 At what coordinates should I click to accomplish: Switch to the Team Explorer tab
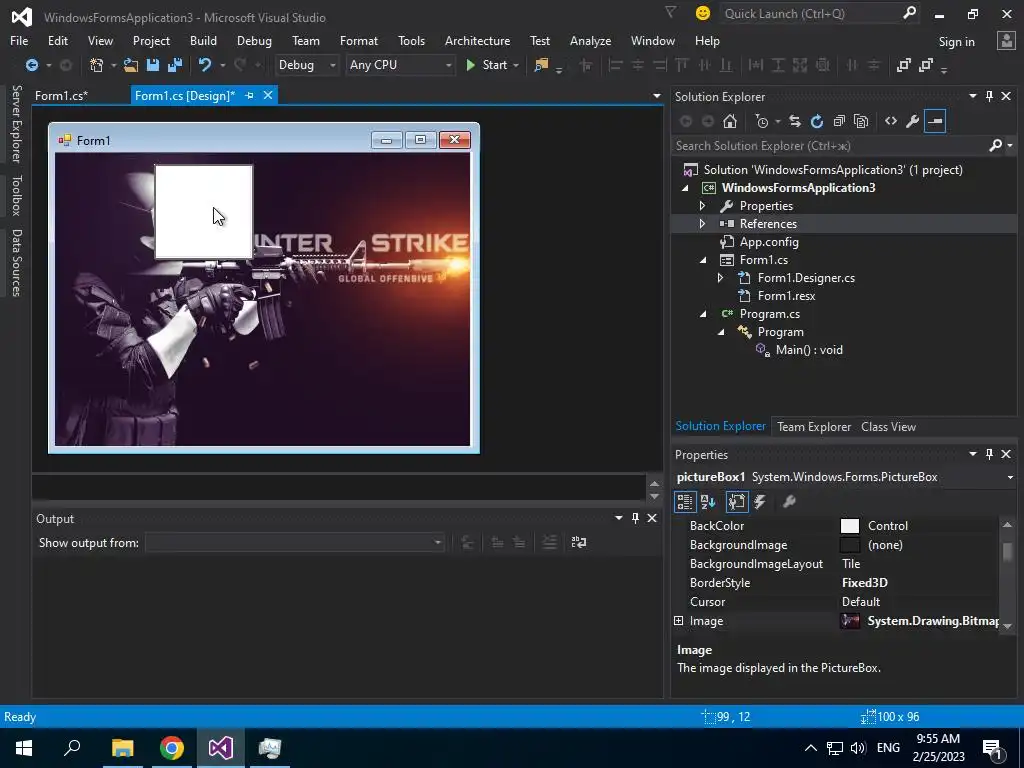(x=814, y=426)
